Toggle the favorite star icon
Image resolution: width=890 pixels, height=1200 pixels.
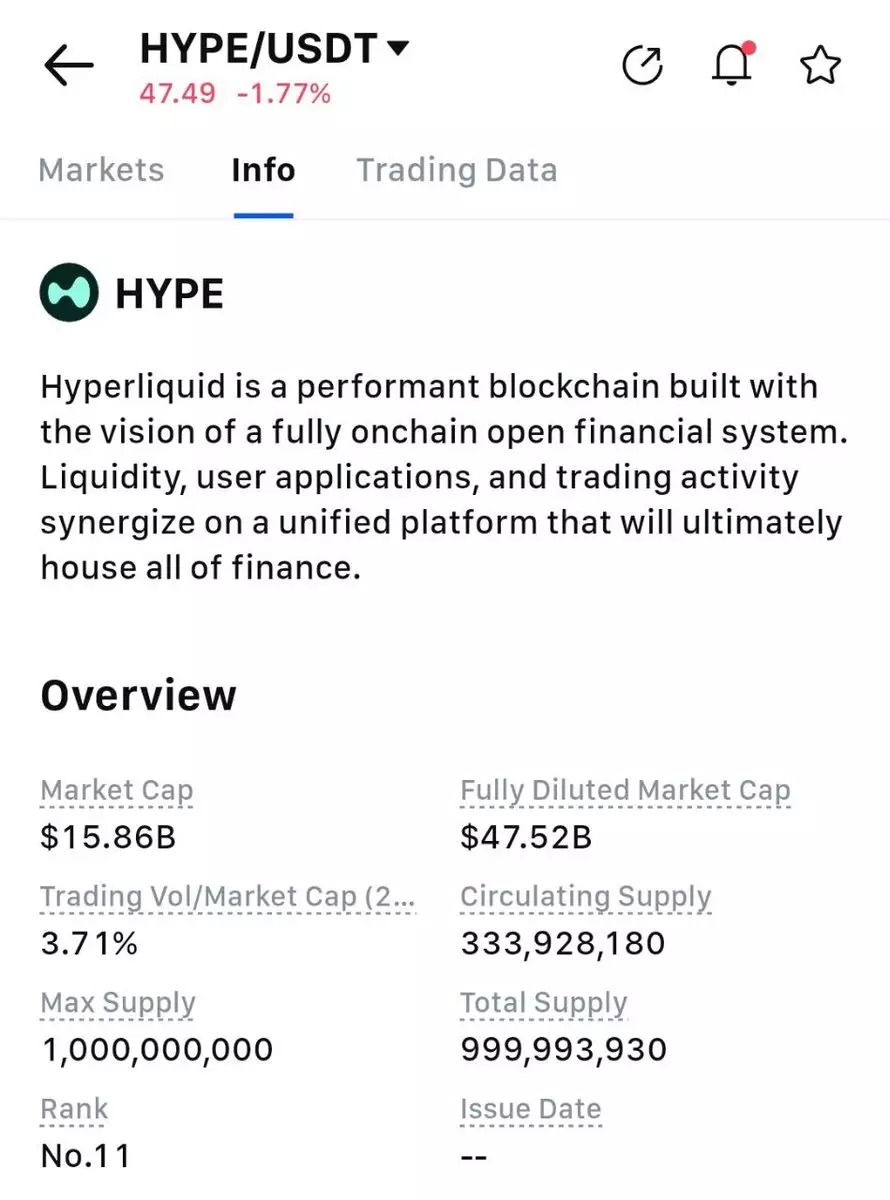coord(820,66)
